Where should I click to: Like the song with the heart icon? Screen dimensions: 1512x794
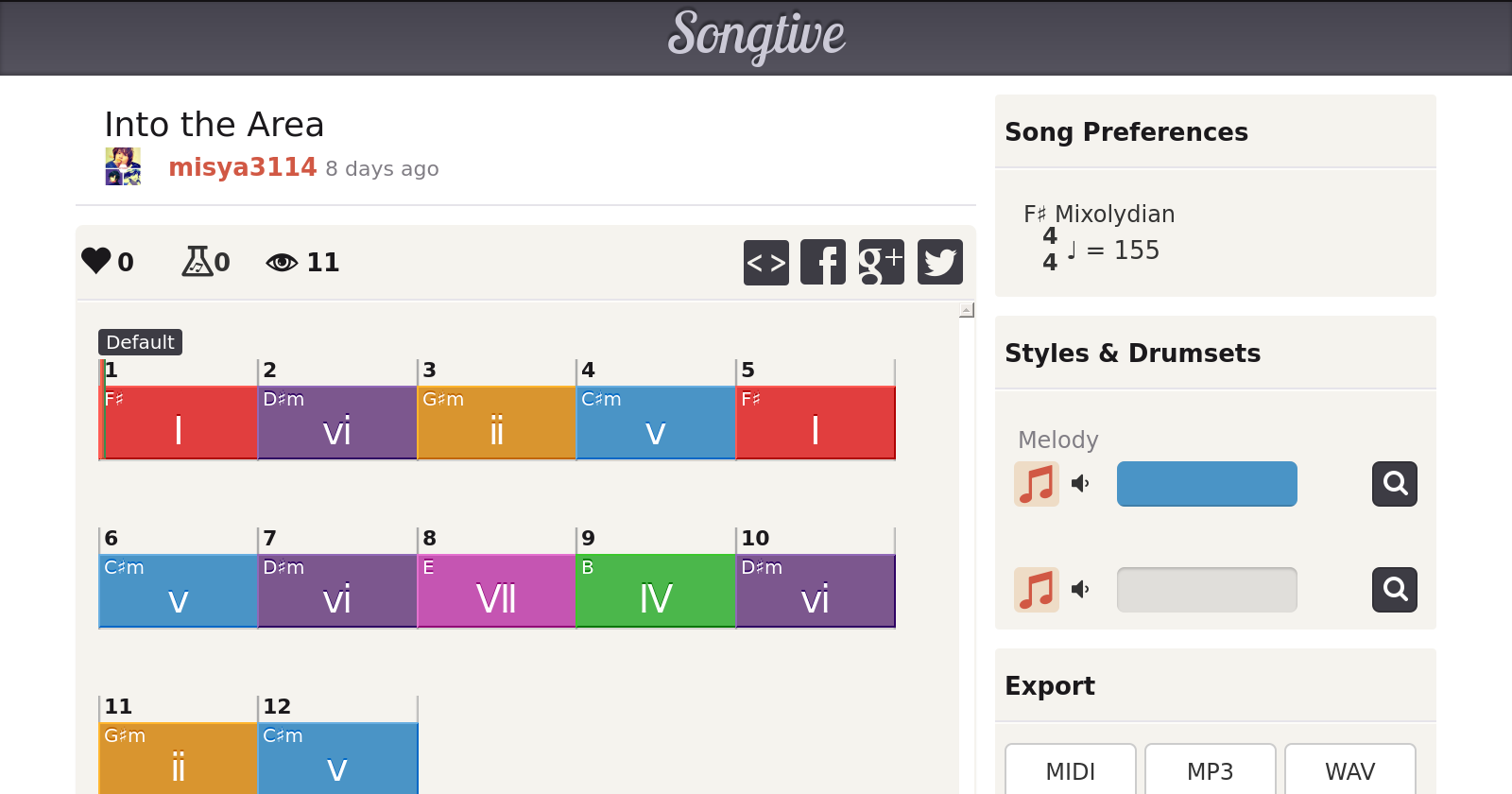96,261
